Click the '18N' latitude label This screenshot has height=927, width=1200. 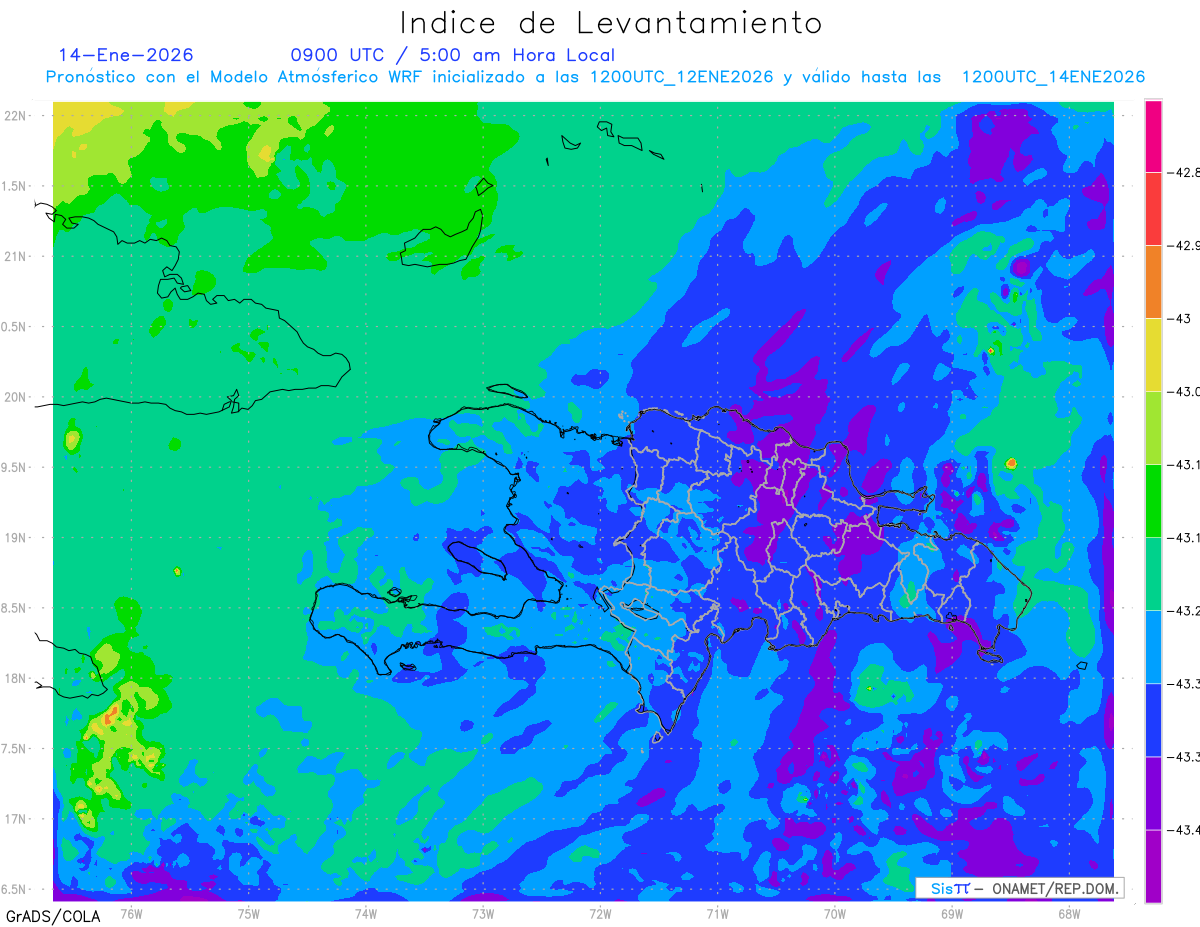[x=17, y=679]
